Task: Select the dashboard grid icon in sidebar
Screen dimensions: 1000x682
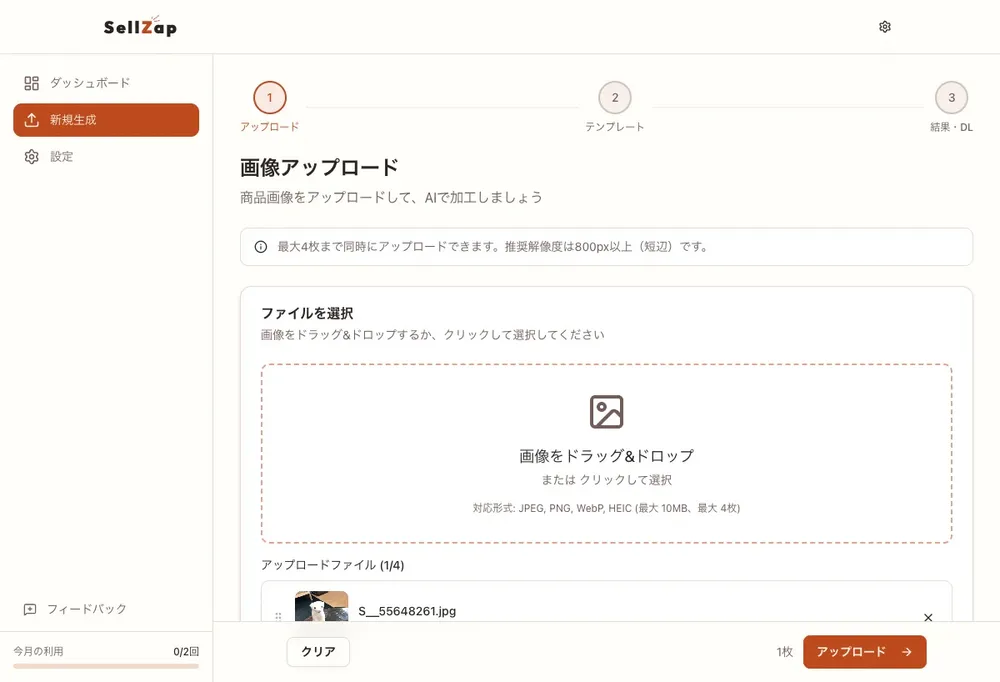Action: [31, 83]
